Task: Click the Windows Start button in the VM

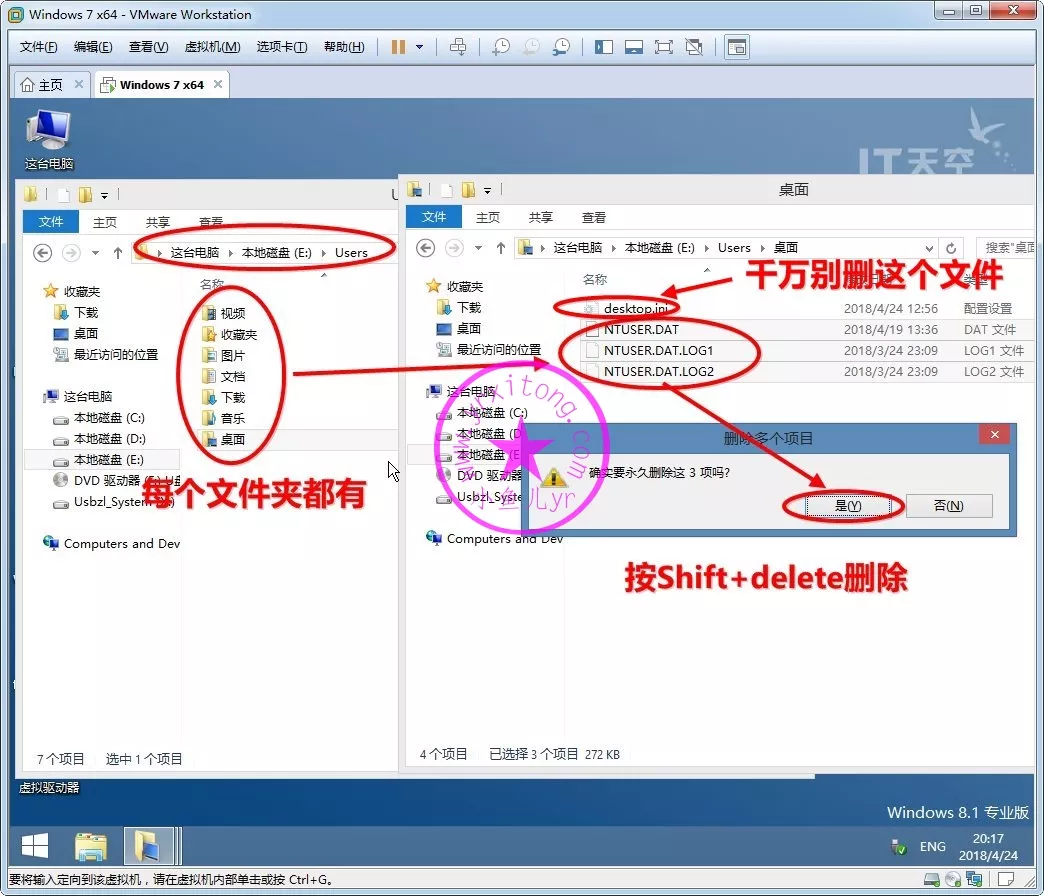Action: [35, 846]
